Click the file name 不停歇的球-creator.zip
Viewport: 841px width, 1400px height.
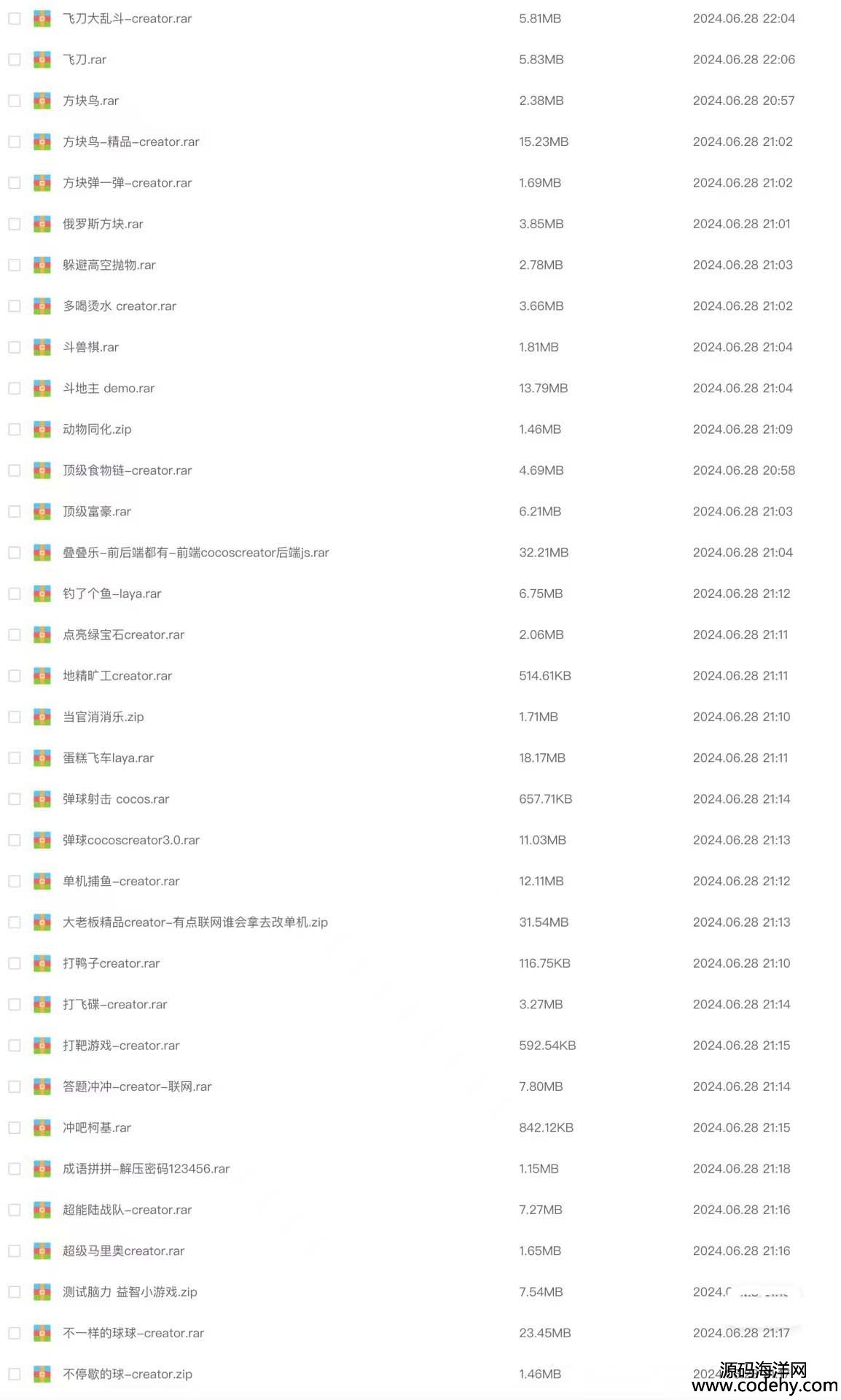pos(128,1374)
